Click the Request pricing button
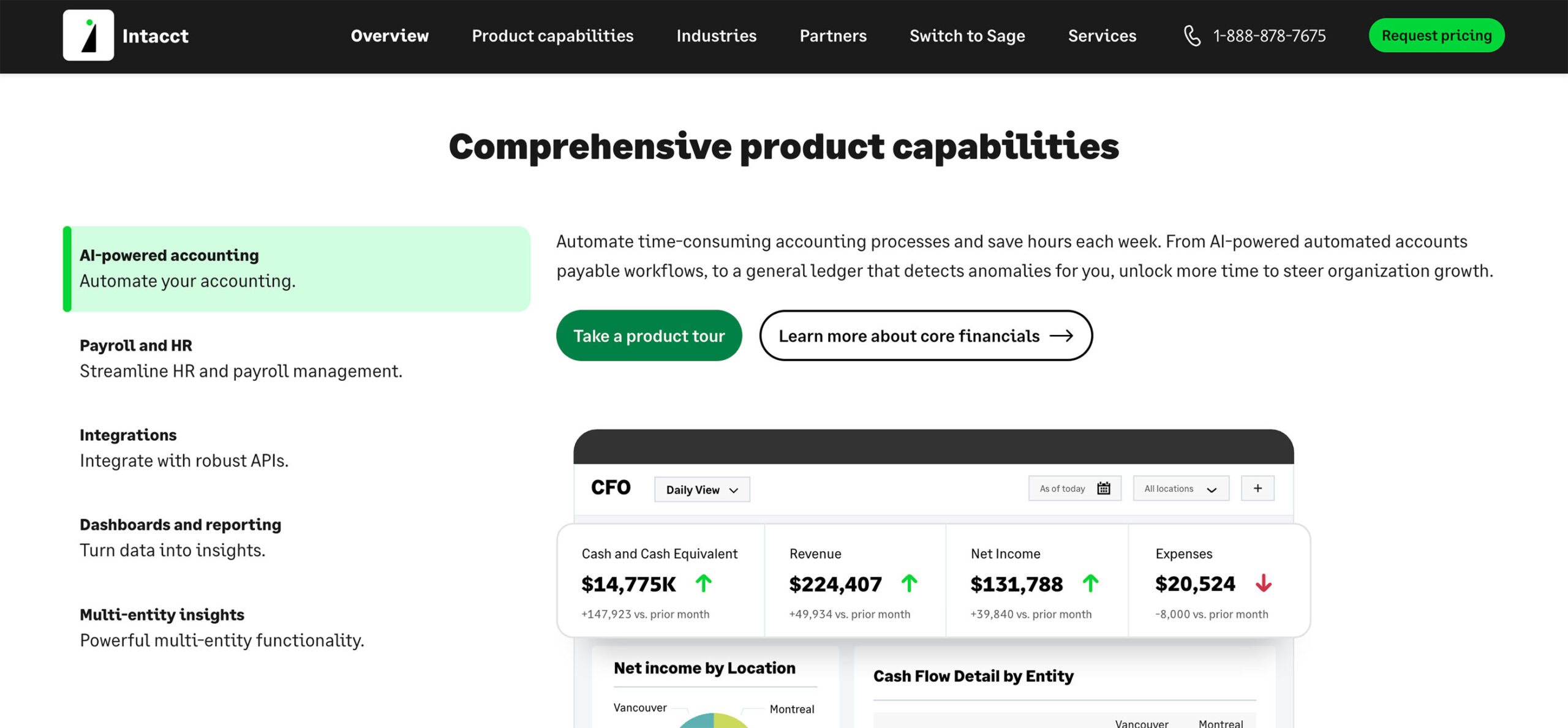This screenshot has width=1568, height=728. 1436,36
